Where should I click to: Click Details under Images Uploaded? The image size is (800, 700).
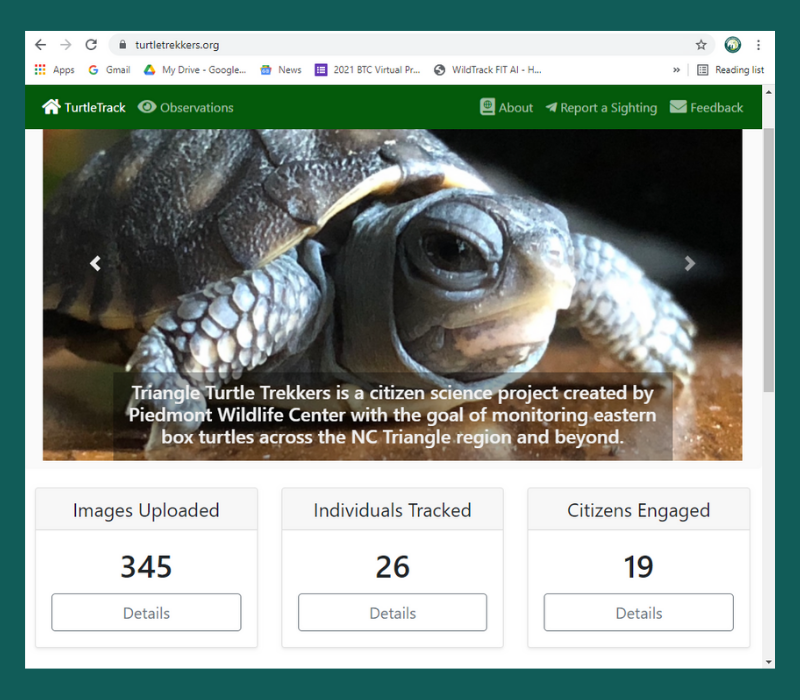(x=146, y=612)
